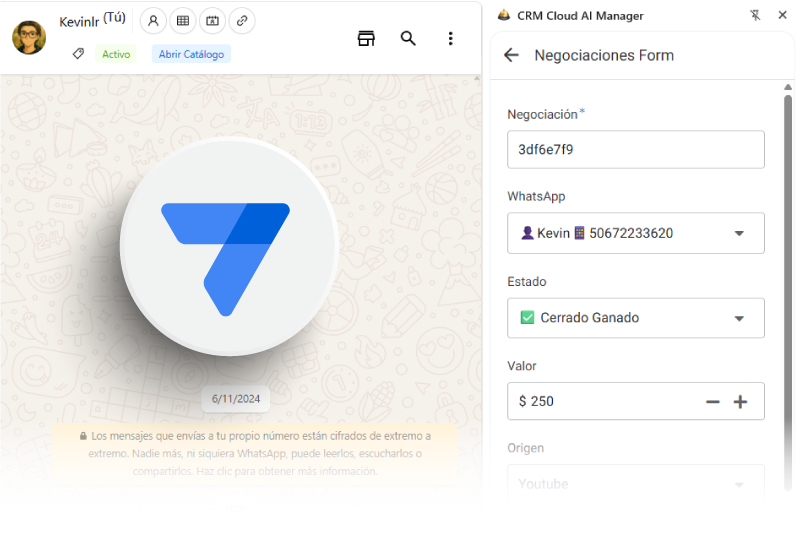Click the large AppSheet logo image
The height and width of the screenshot is (534, 800).
(230, 246)
